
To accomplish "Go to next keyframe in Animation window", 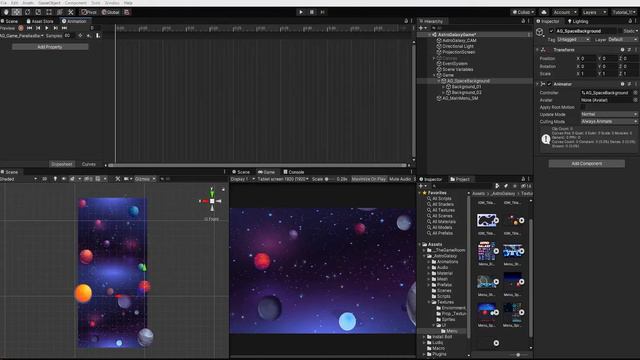I will (55, 28).
